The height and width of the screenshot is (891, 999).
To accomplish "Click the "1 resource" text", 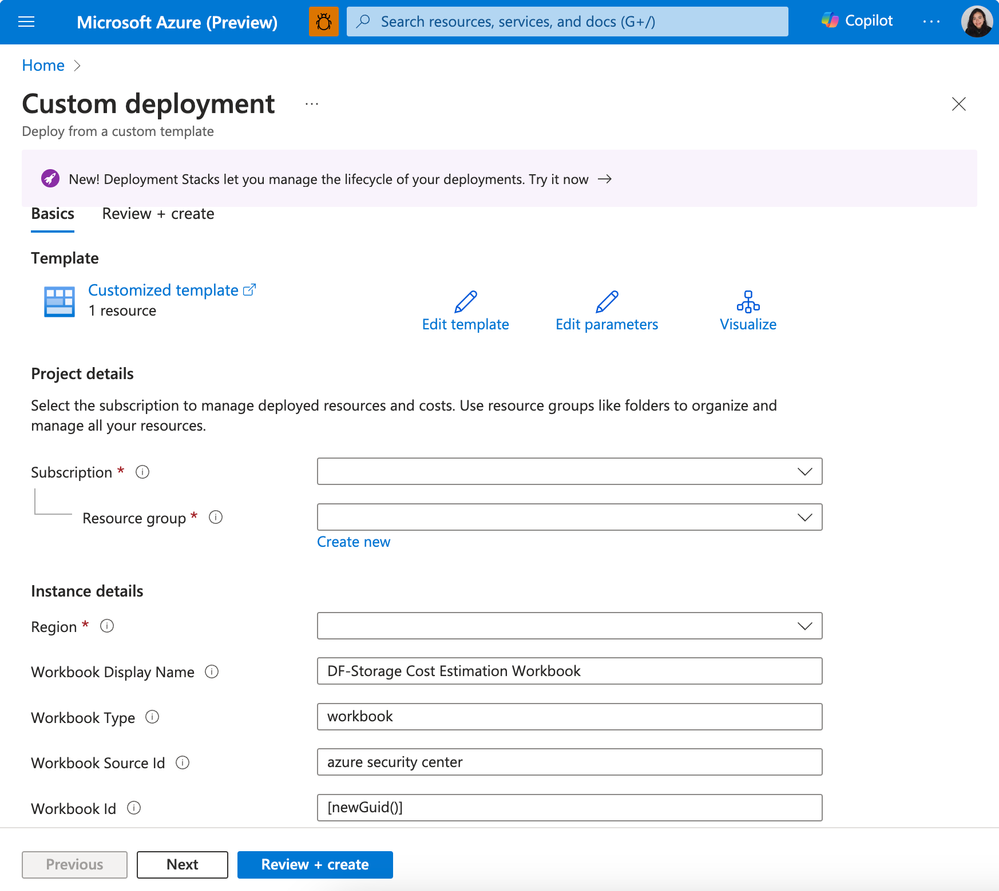I will click(122, 311).
